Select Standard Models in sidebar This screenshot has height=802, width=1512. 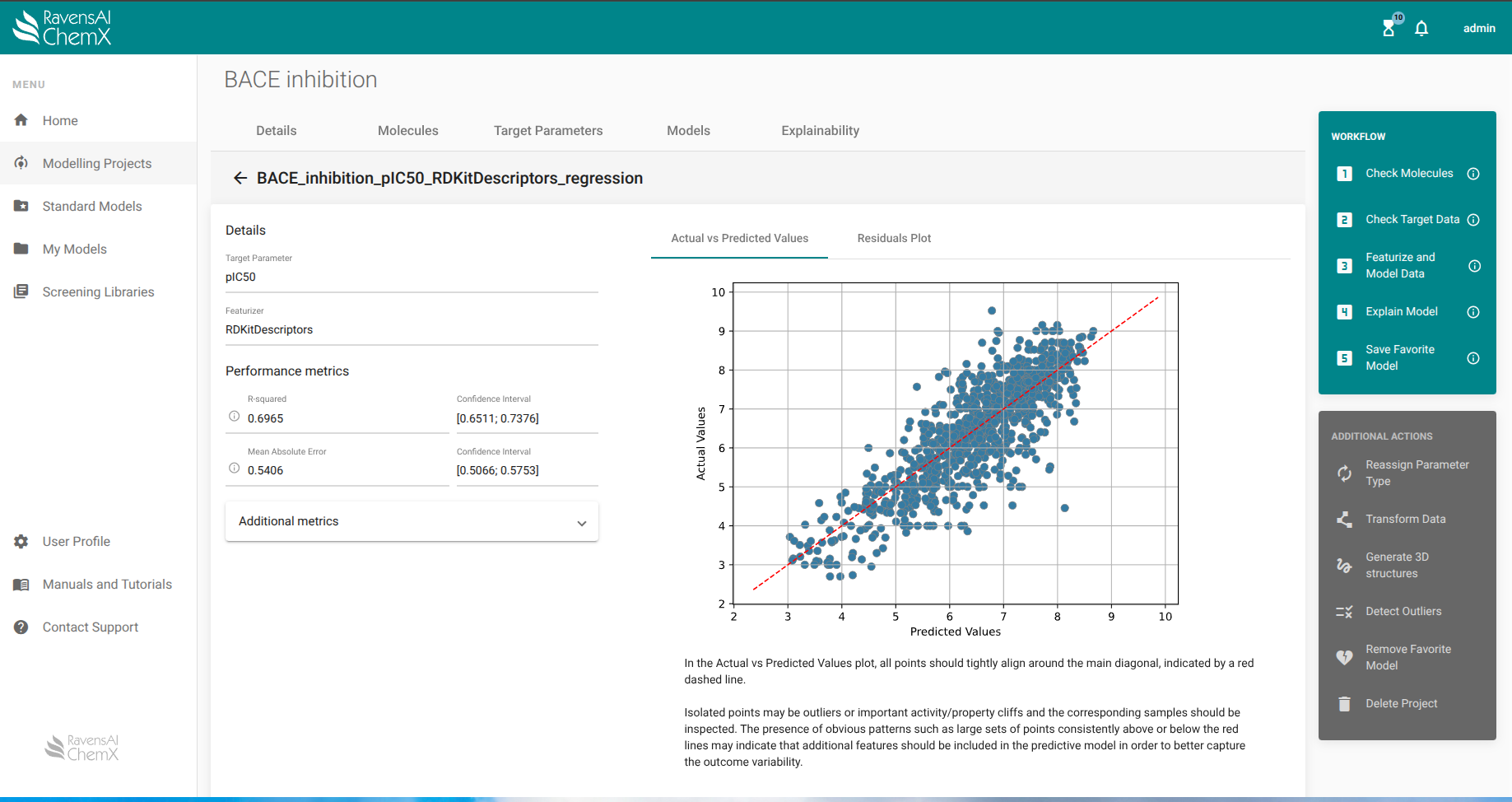92,207
